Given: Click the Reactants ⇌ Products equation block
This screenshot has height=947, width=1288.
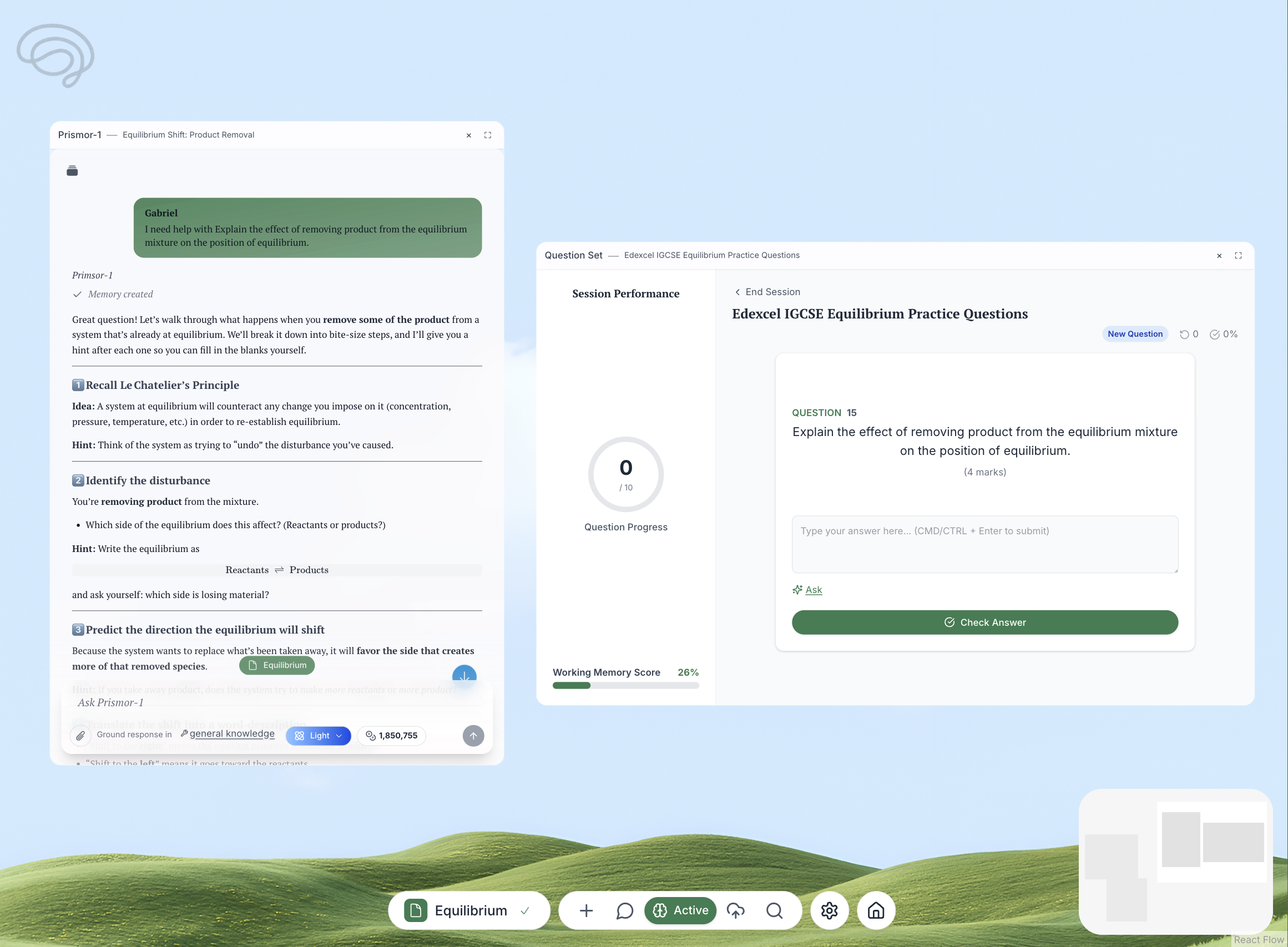Looking at the screenshot, I should (x=277, y=570).
